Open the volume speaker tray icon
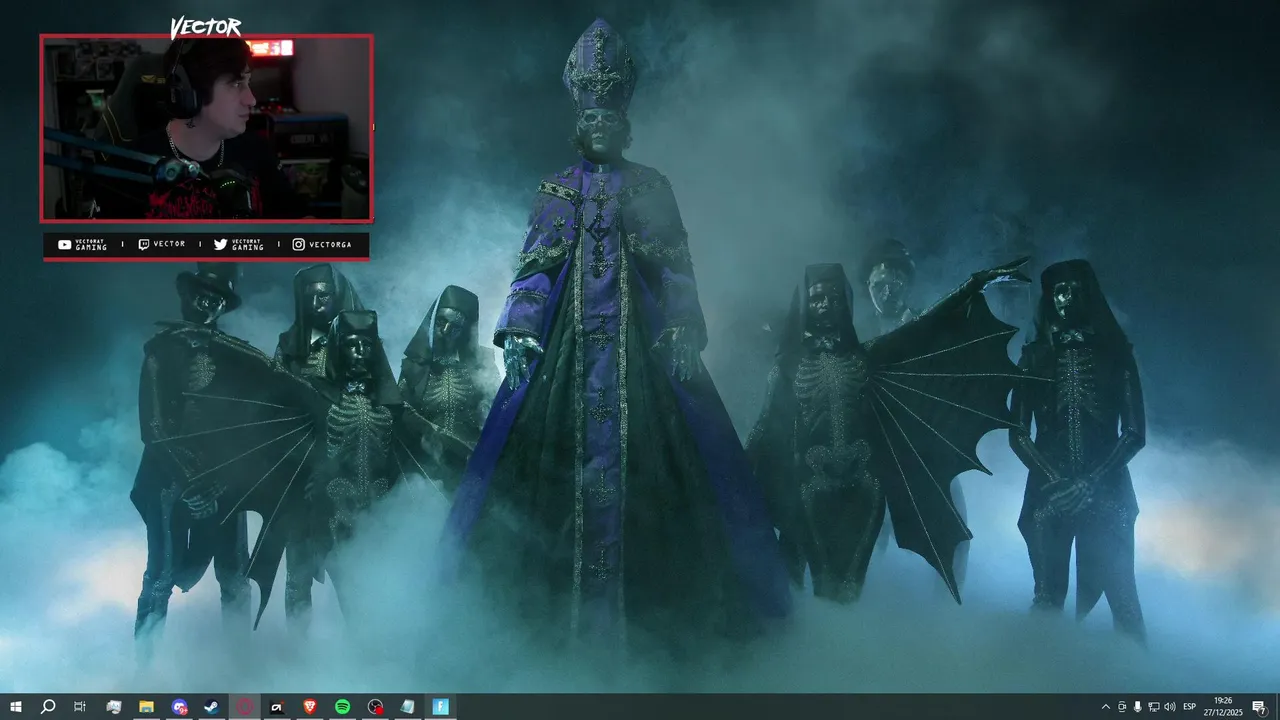 (x=1170, y=707)
